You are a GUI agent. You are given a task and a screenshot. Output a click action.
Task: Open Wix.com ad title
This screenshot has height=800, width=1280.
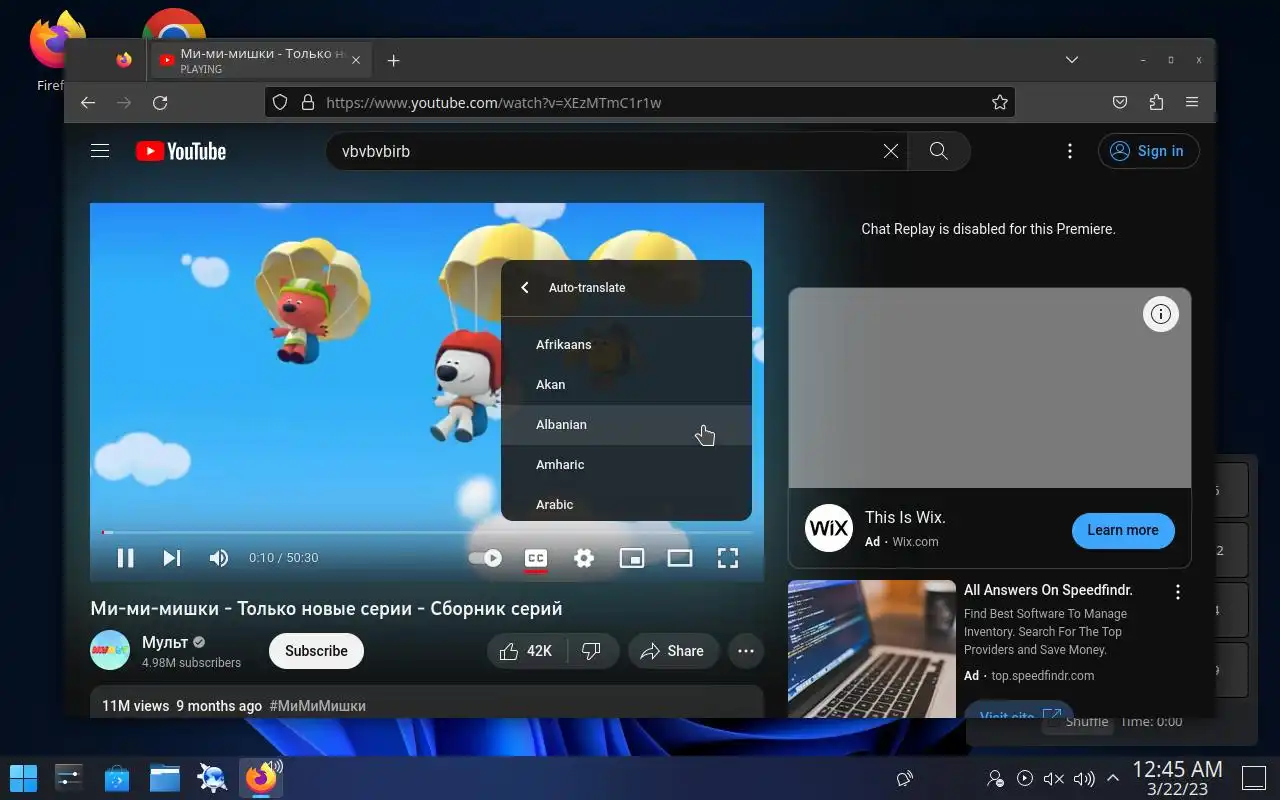coord(905,517)
